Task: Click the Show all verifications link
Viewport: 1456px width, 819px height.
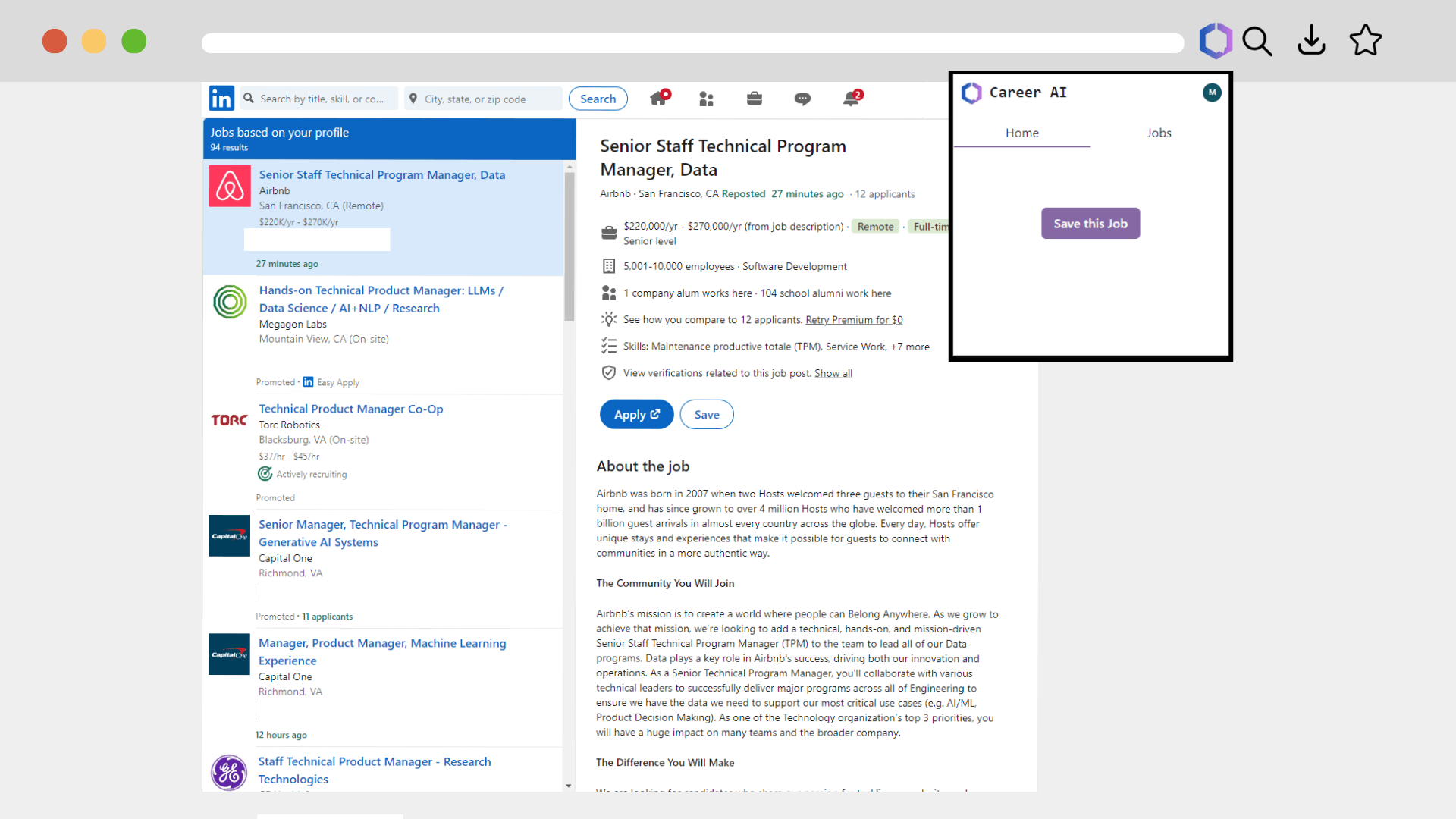Action: [833, 373]
